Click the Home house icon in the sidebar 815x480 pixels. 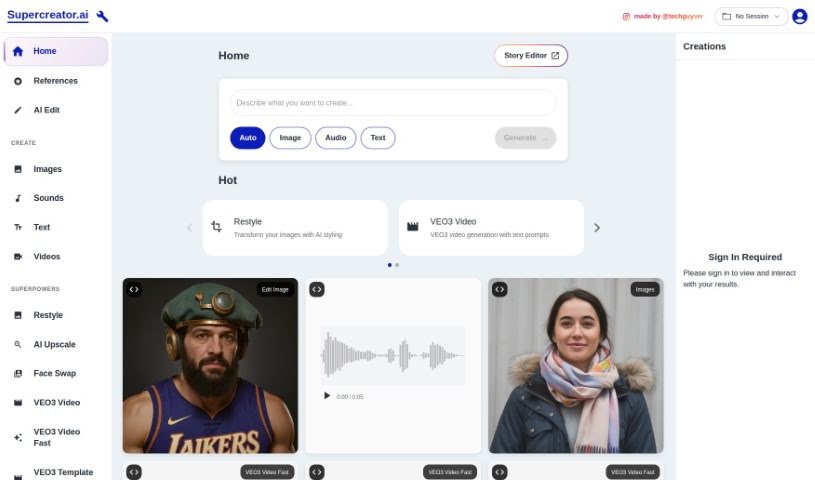tap(18, 51)
